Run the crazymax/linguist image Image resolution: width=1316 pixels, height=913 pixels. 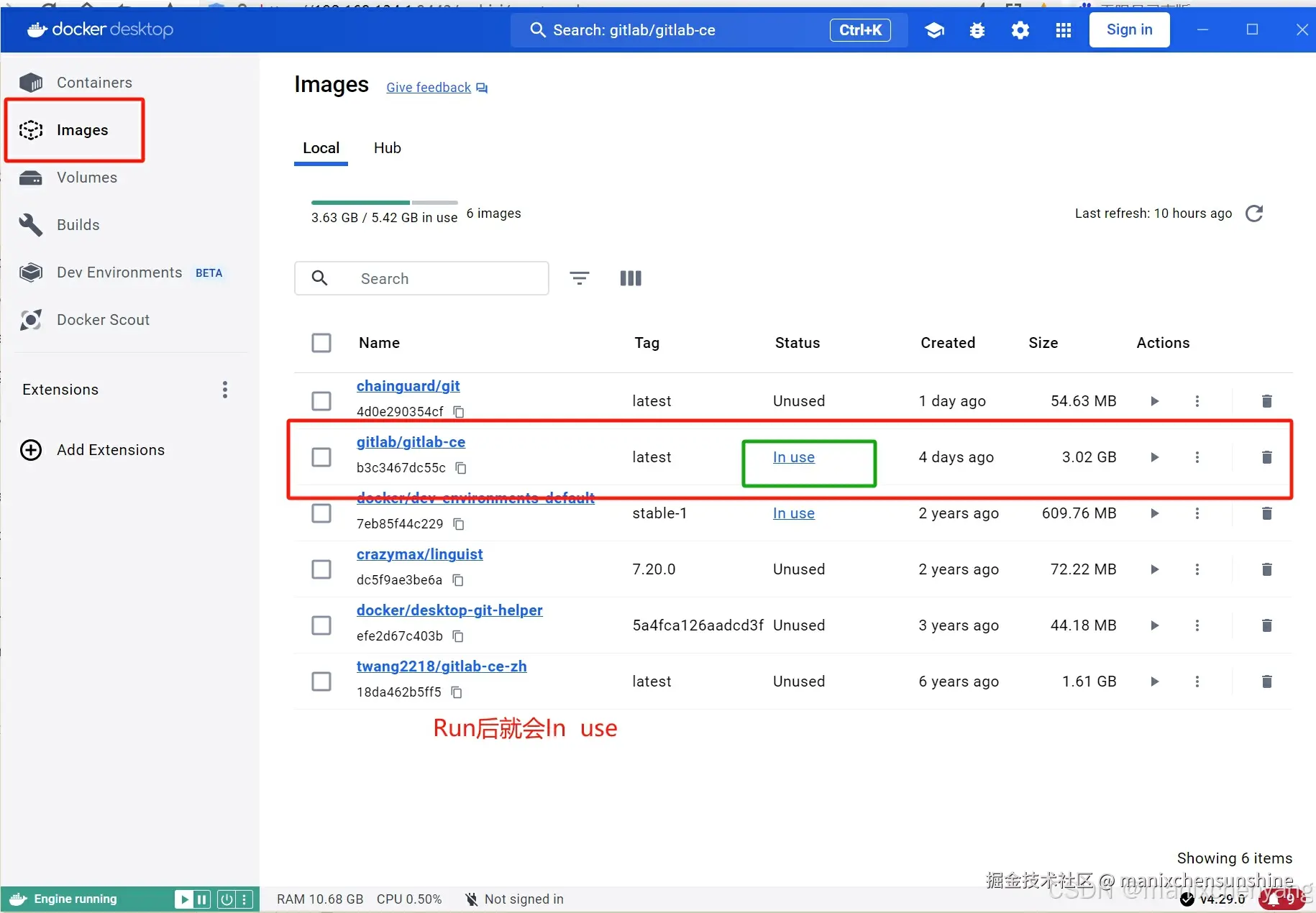[x=1155, y=569]
